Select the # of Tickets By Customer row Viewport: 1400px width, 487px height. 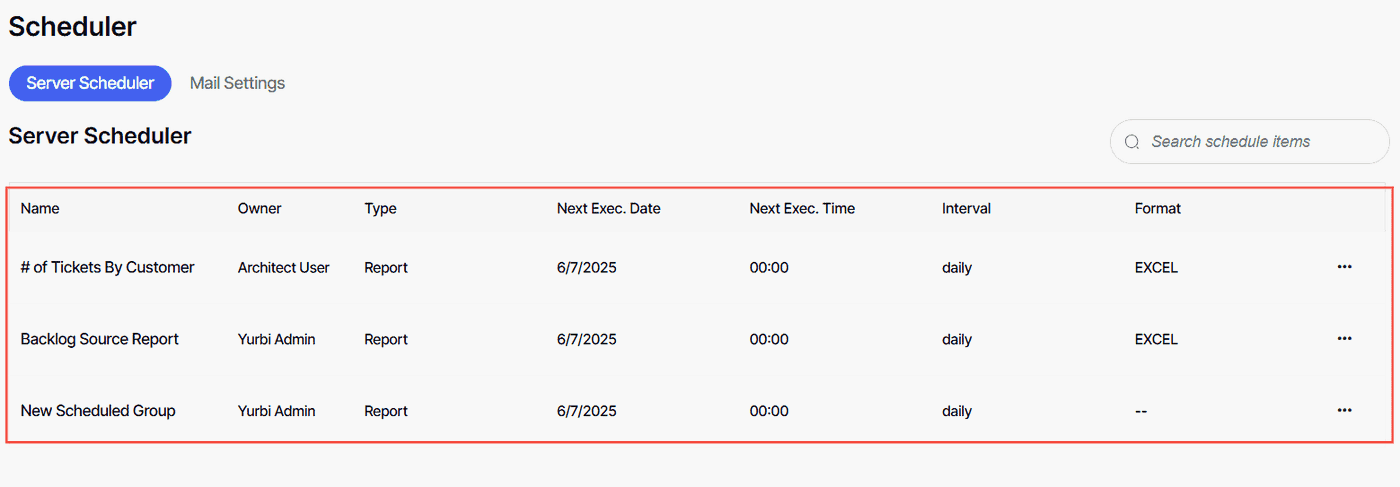coord(699,267)
